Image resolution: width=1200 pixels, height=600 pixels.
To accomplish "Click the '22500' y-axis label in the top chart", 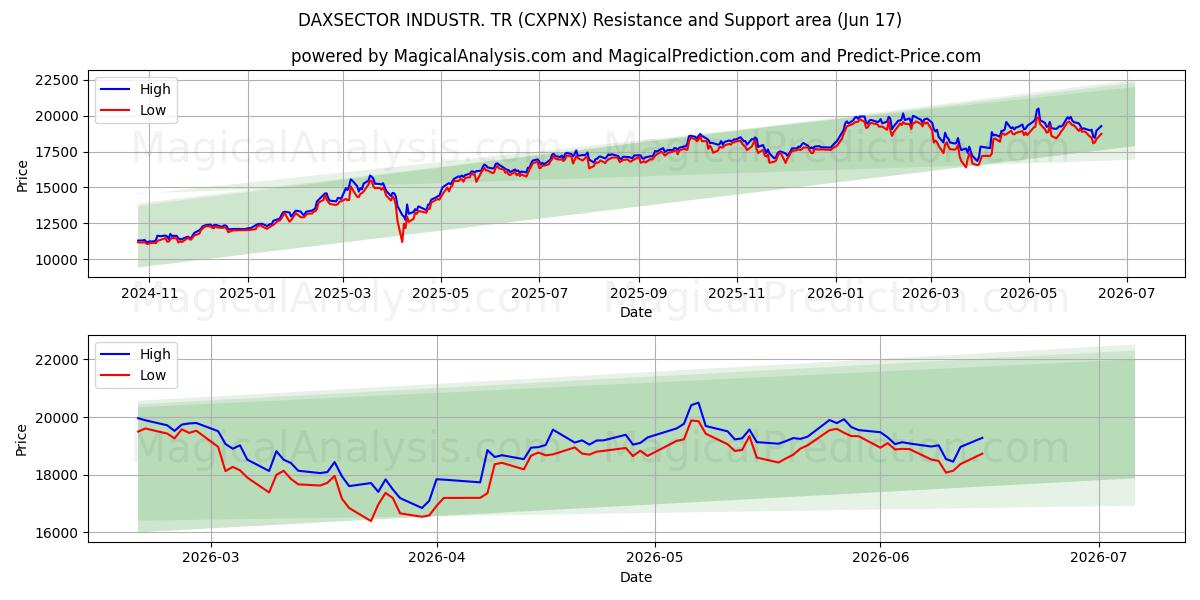I will click(x=57, y=80).
